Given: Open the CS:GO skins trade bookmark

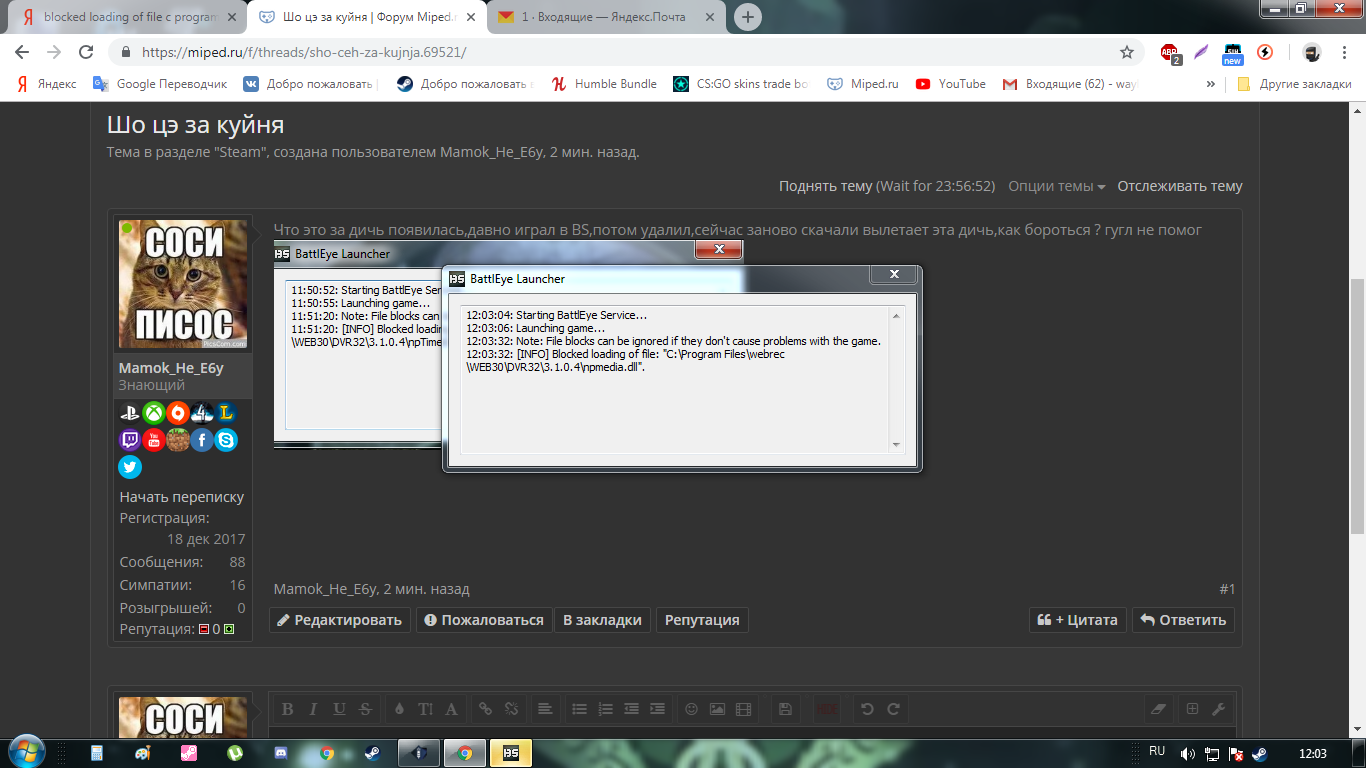Looking at the screenshot, I should pyautogui.click(x=741, y=84).
